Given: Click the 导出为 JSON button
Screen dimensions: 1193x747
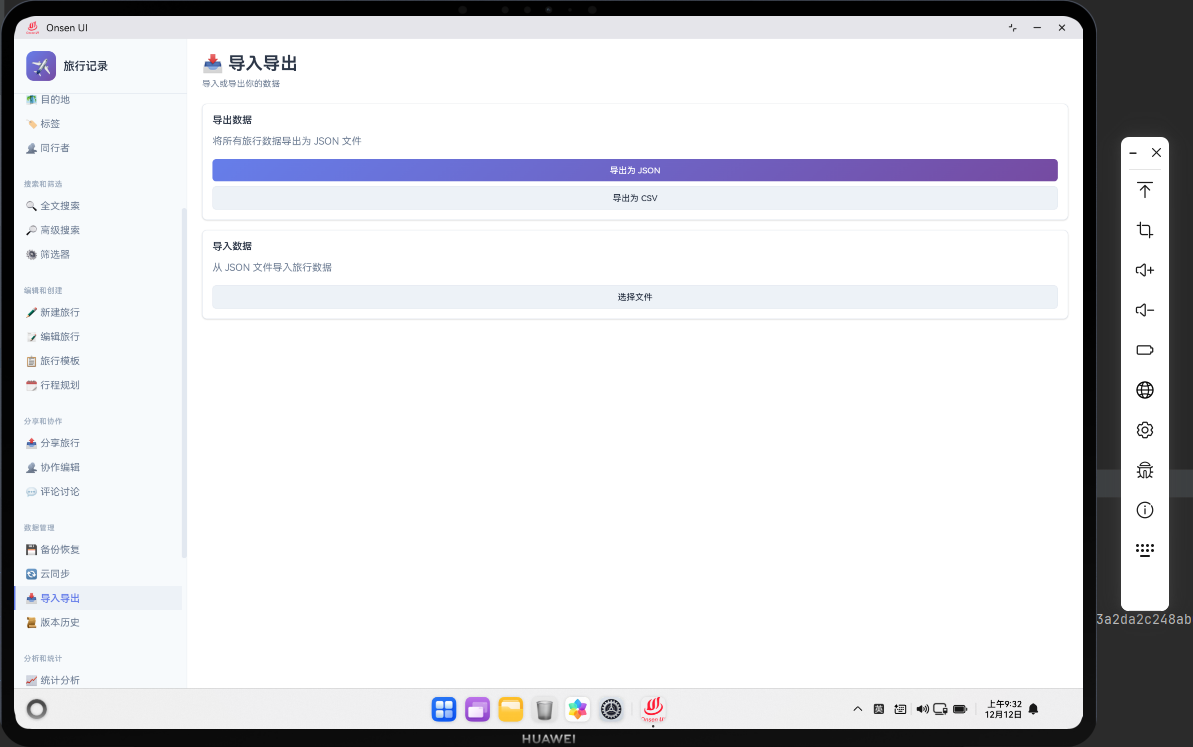Looking at the screenshot, I should point(634,170).
